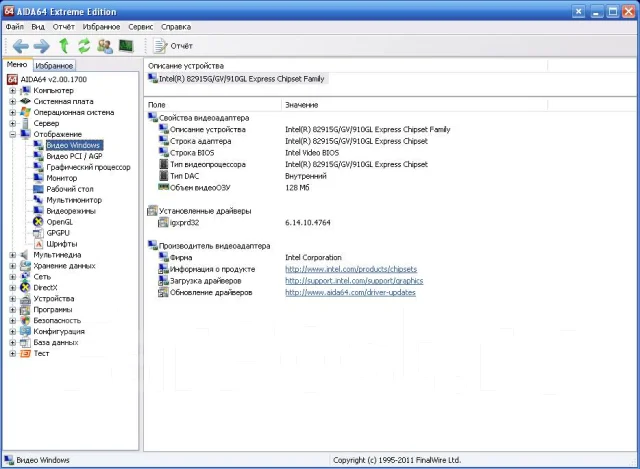Open the Сервис menu
This screenshot has height=469, width=640.
pos(140,27)
